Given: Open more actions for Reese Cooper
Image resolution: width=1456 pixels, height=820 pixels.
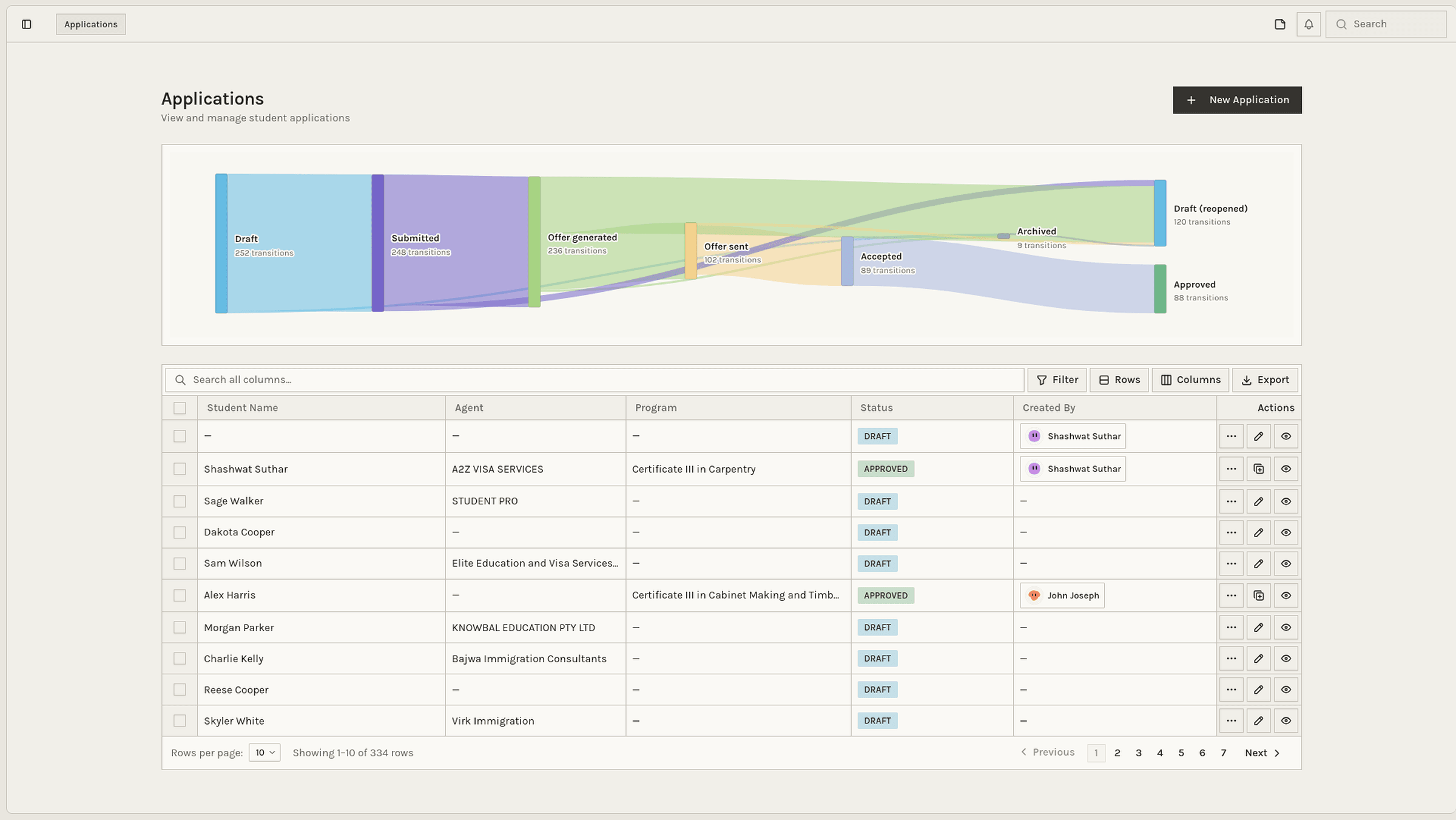Looking at the screenshot, I should (1231, 690).
